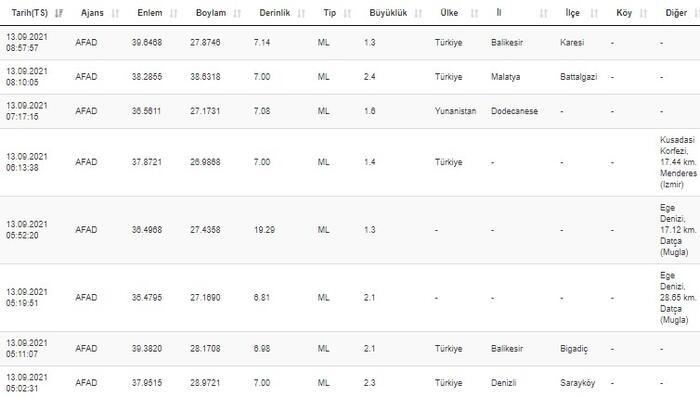Image resolution: width=700 pixels, height=397 pixels.
Task: Click the Köy column sort icon
Action: pyautogui.click(x=643, y=13)
